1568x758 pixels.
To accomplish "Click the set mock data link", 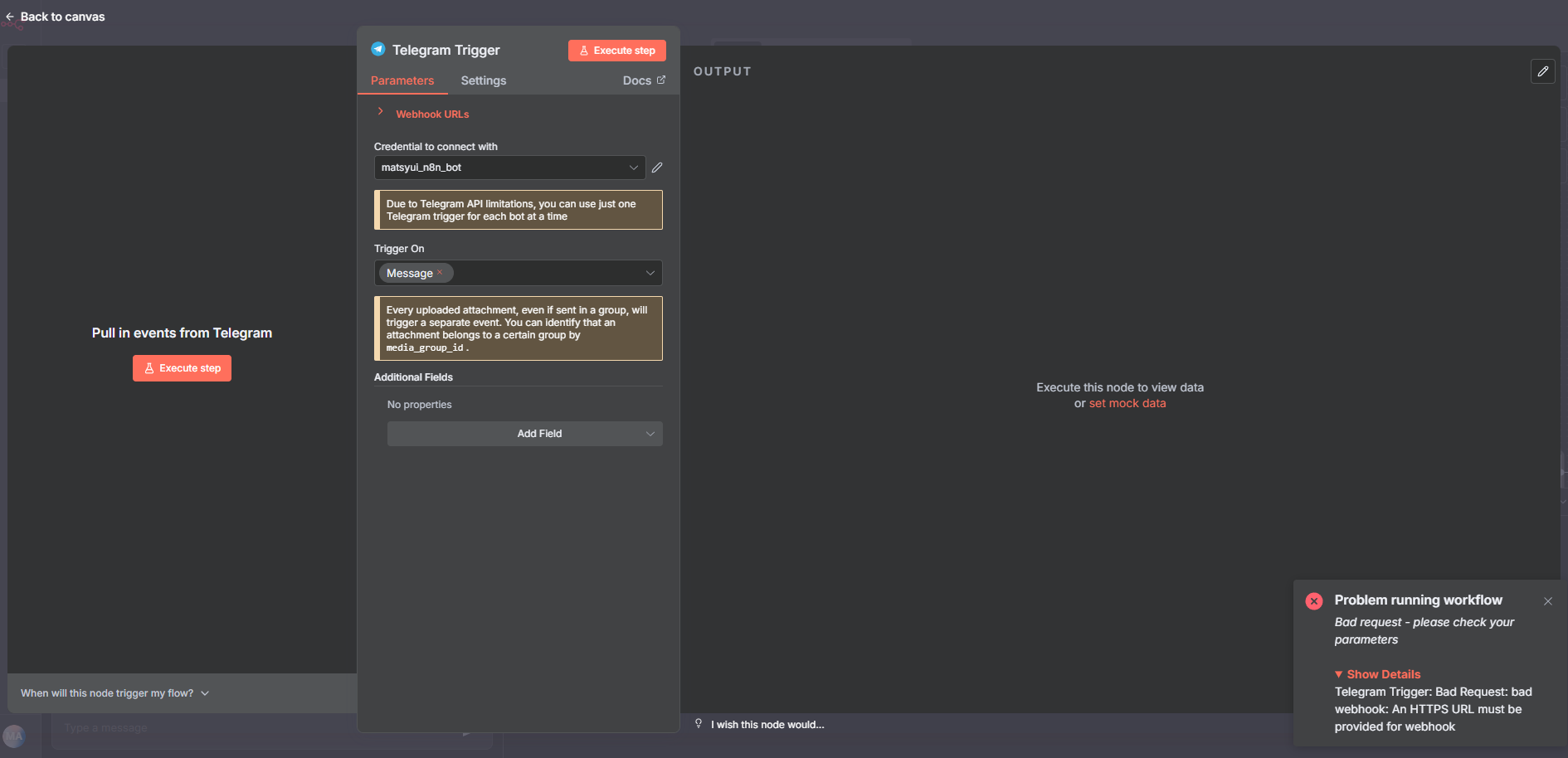I will click(x=1127, y=403).
